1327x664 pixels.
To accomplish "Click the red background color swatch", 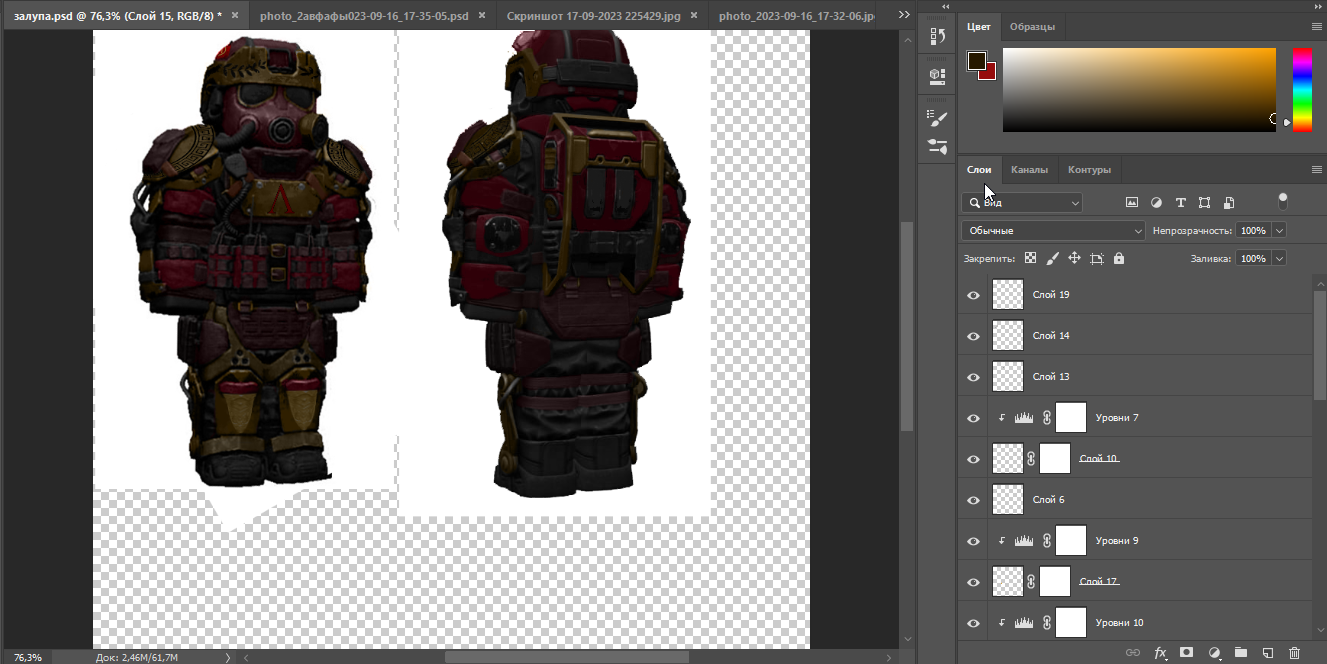I will point(989,73).
